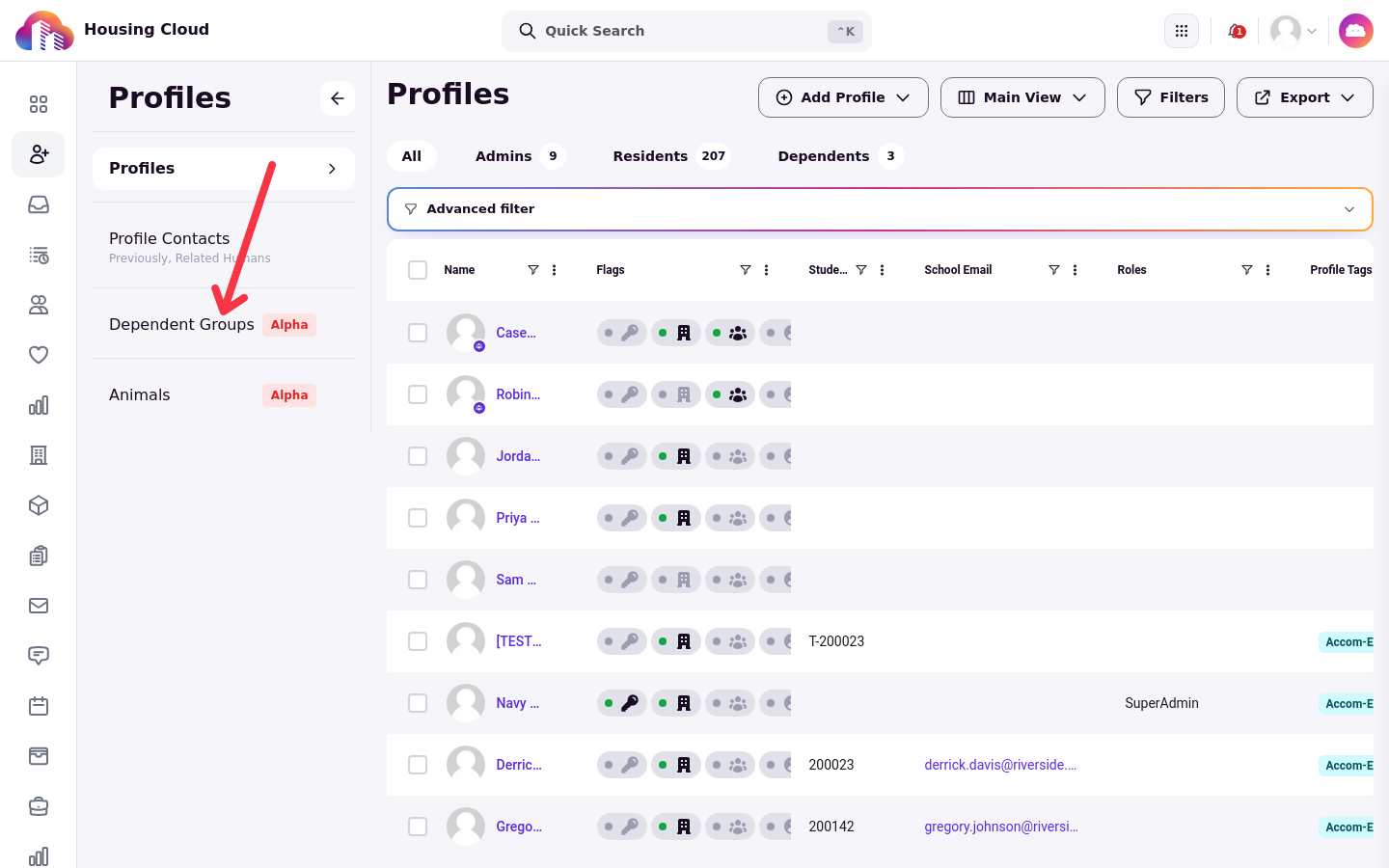The width and height of the screenshot is (1389, 868).
Task: Open the inbox tray sidebar icon
Action: pyautogui.click(x=39, y=204)
